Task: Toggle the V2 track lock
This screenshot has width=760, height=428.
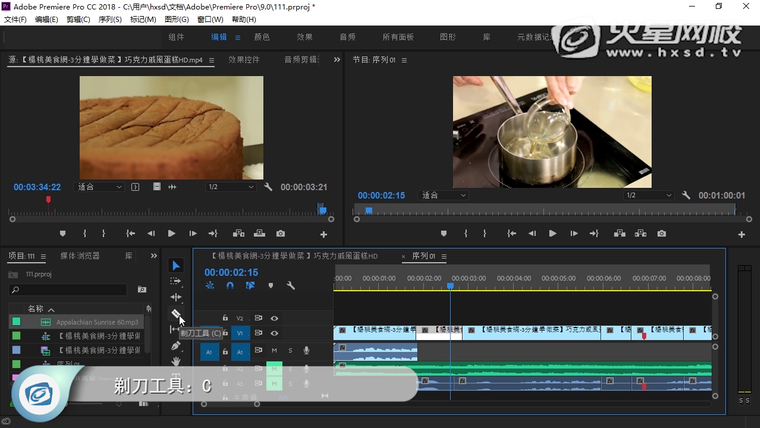Action: [225, 318]
